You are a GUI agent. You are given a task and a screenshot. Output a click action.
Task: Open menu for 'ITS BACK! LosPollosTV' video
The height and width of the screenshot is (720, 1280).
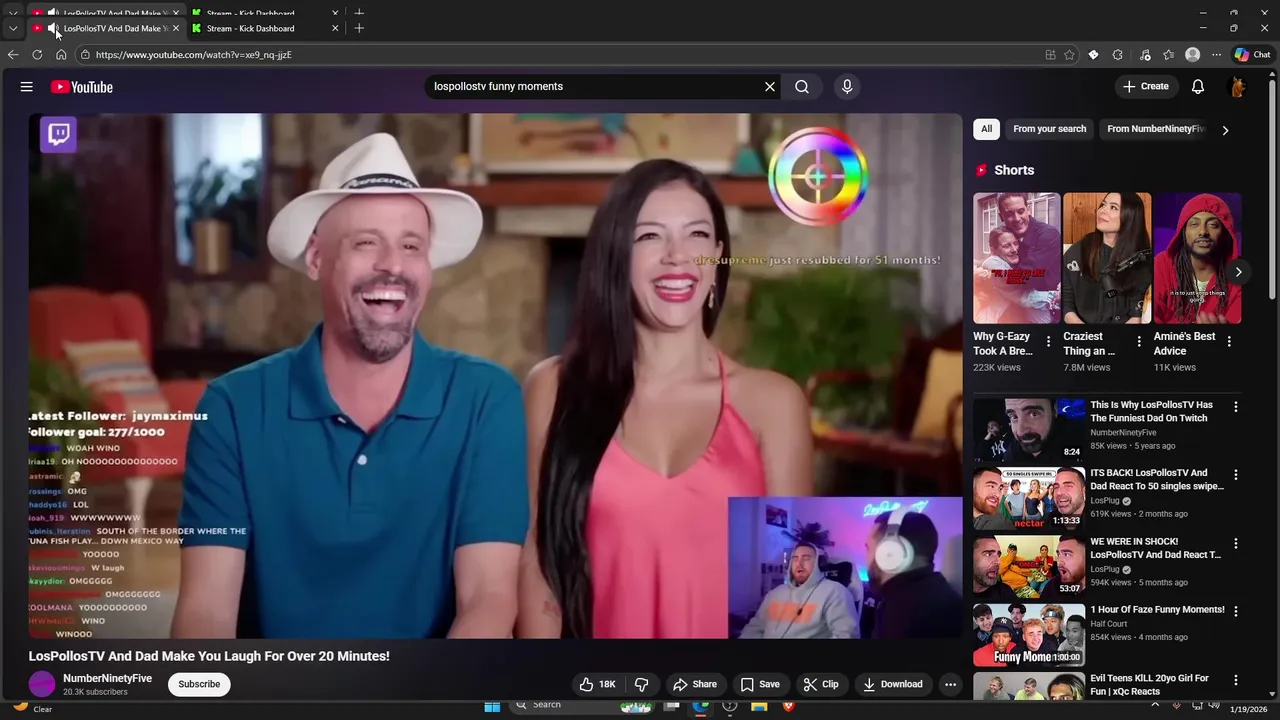coord(1236,475)
